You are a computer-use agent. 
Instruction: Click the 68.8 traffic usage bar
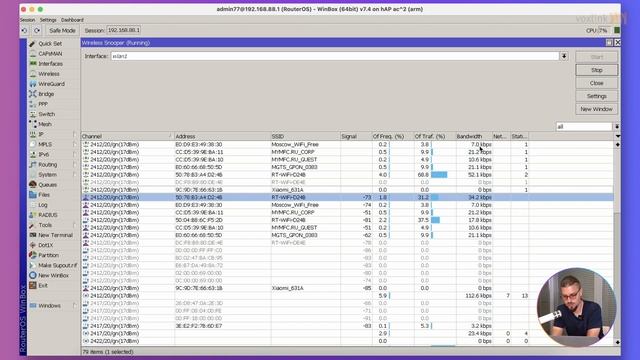coord(439,175)
